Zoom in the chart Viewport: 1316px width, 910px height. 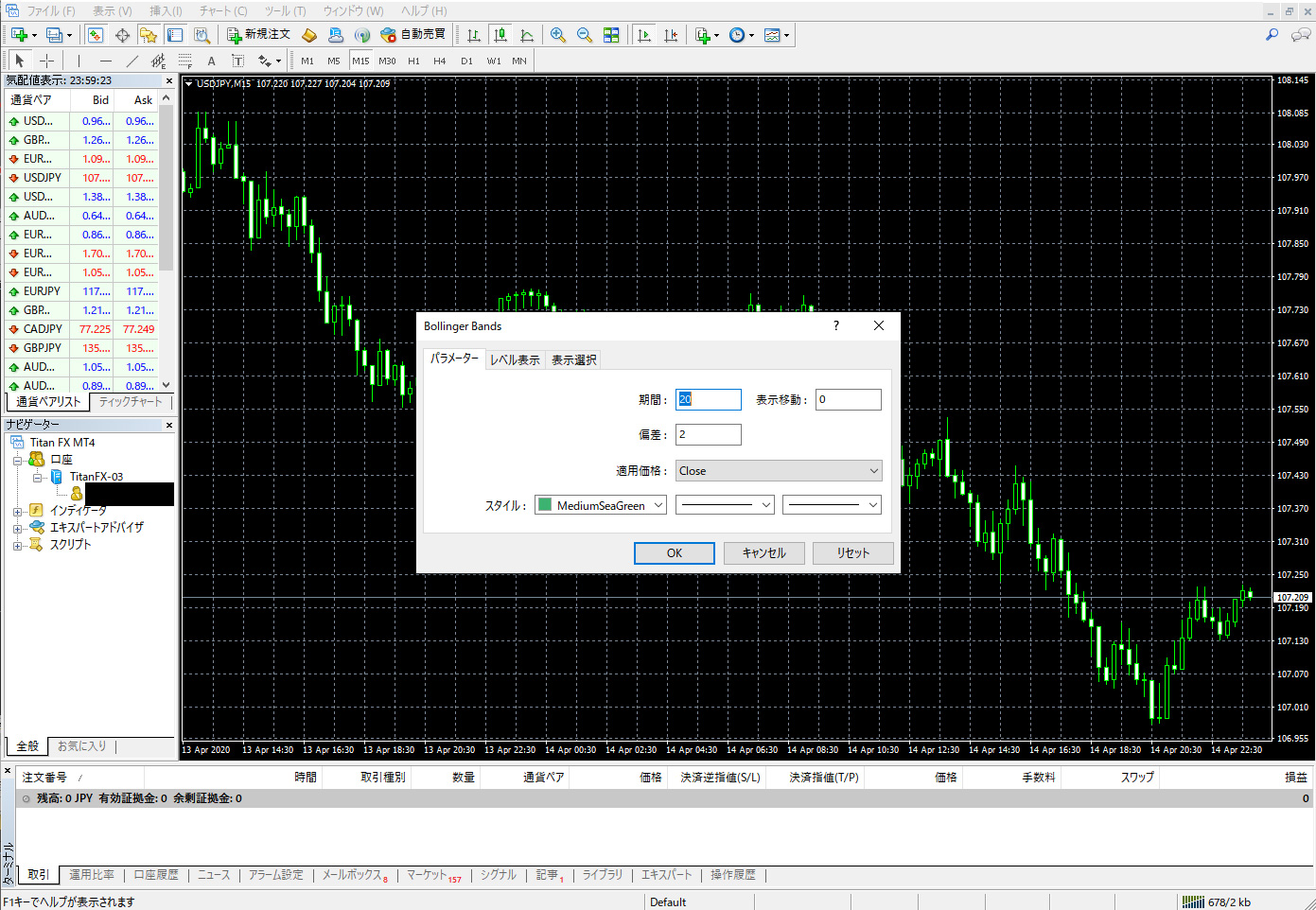[558, 35]
